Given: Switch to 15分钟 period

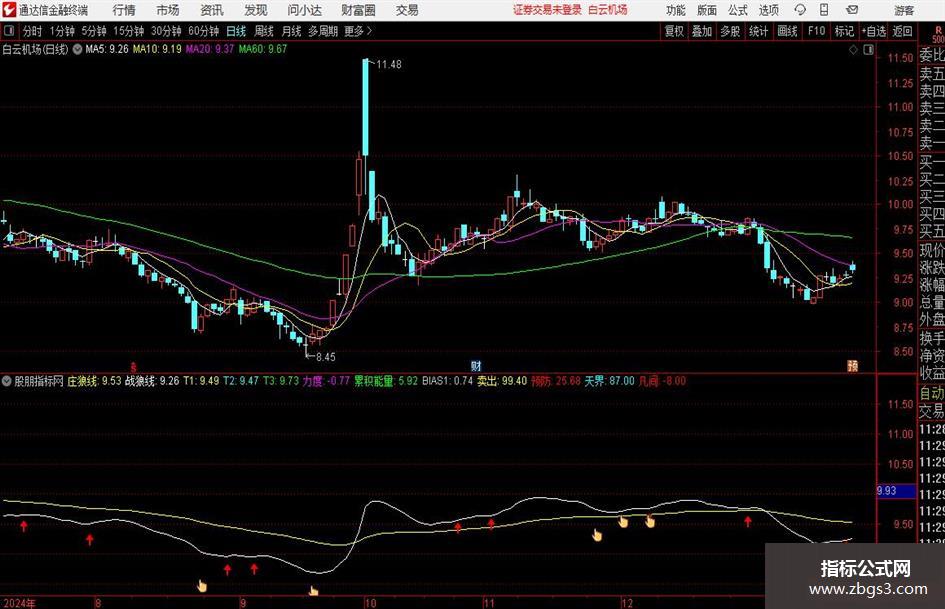Looking at the screenshot, I should point(128,31).
